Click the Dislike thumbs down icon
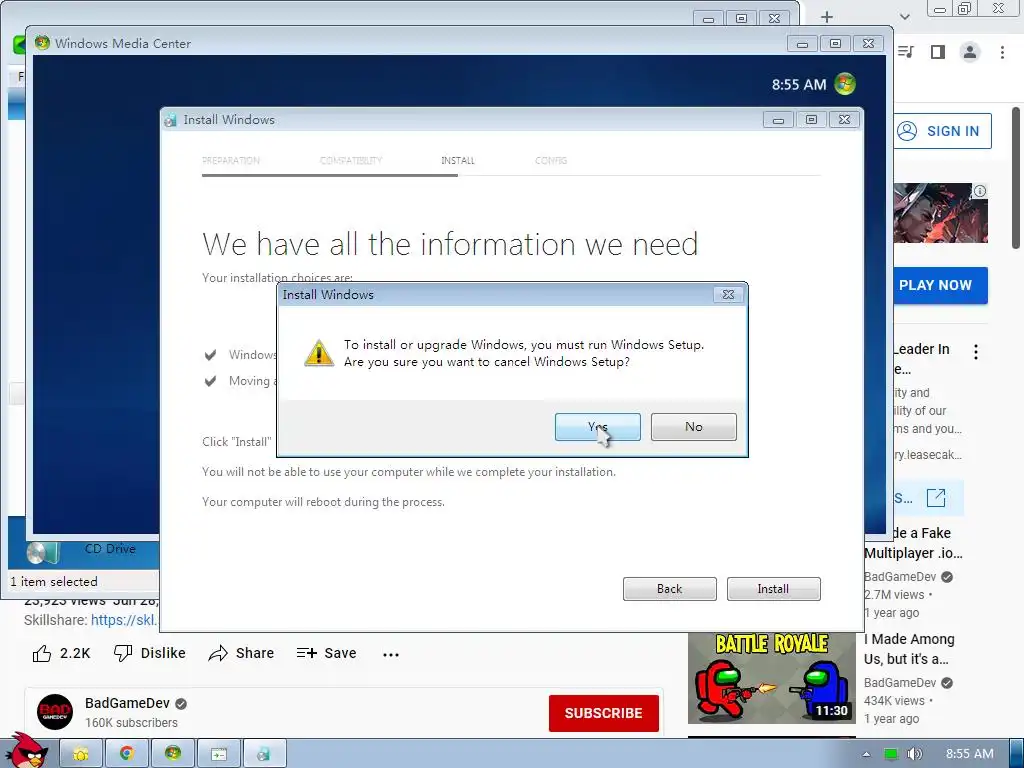Screen dimensions: 1024x768 click(x=123, y=653)
